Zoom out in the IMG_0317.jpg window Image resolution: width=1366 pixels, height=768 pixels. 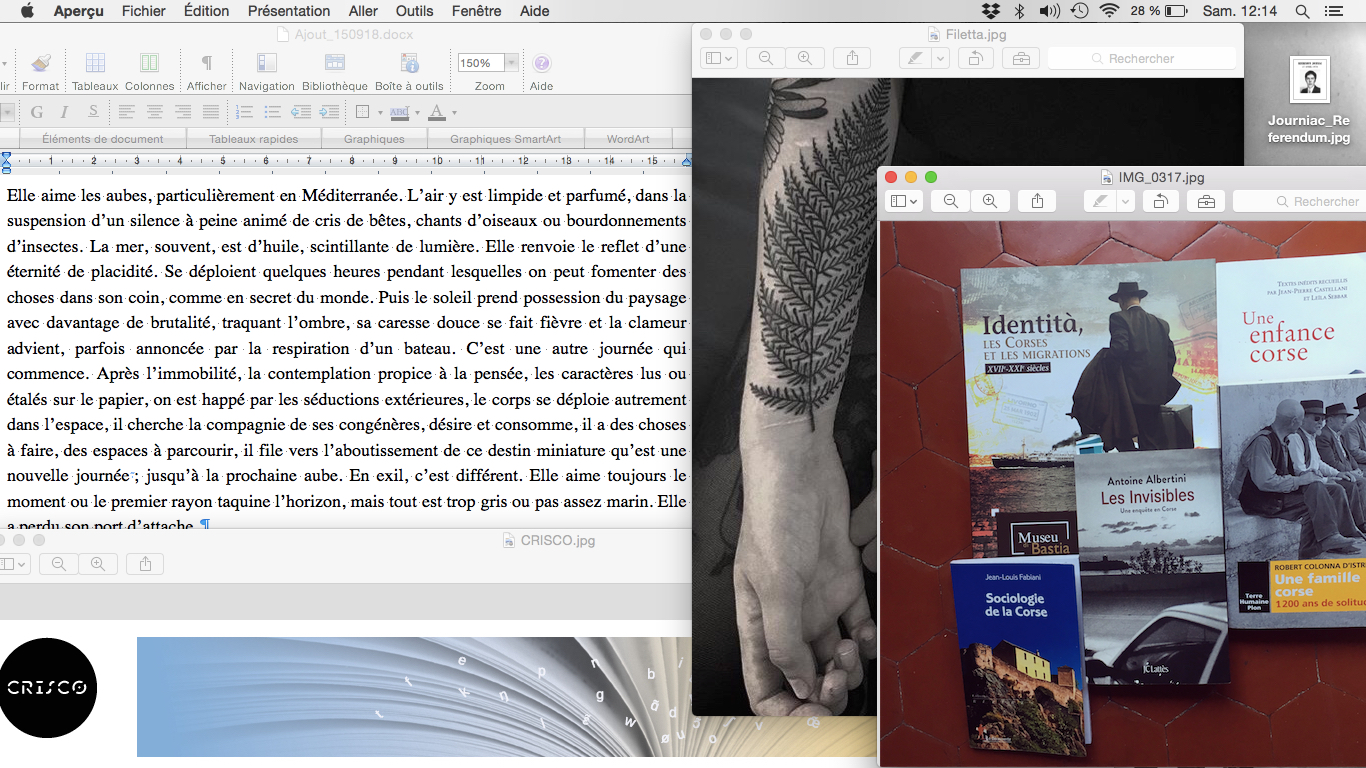point(951,202)
